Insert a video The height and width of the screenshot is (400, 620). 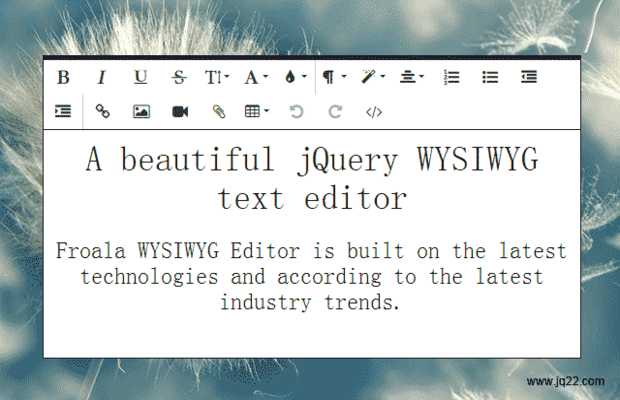180,111
